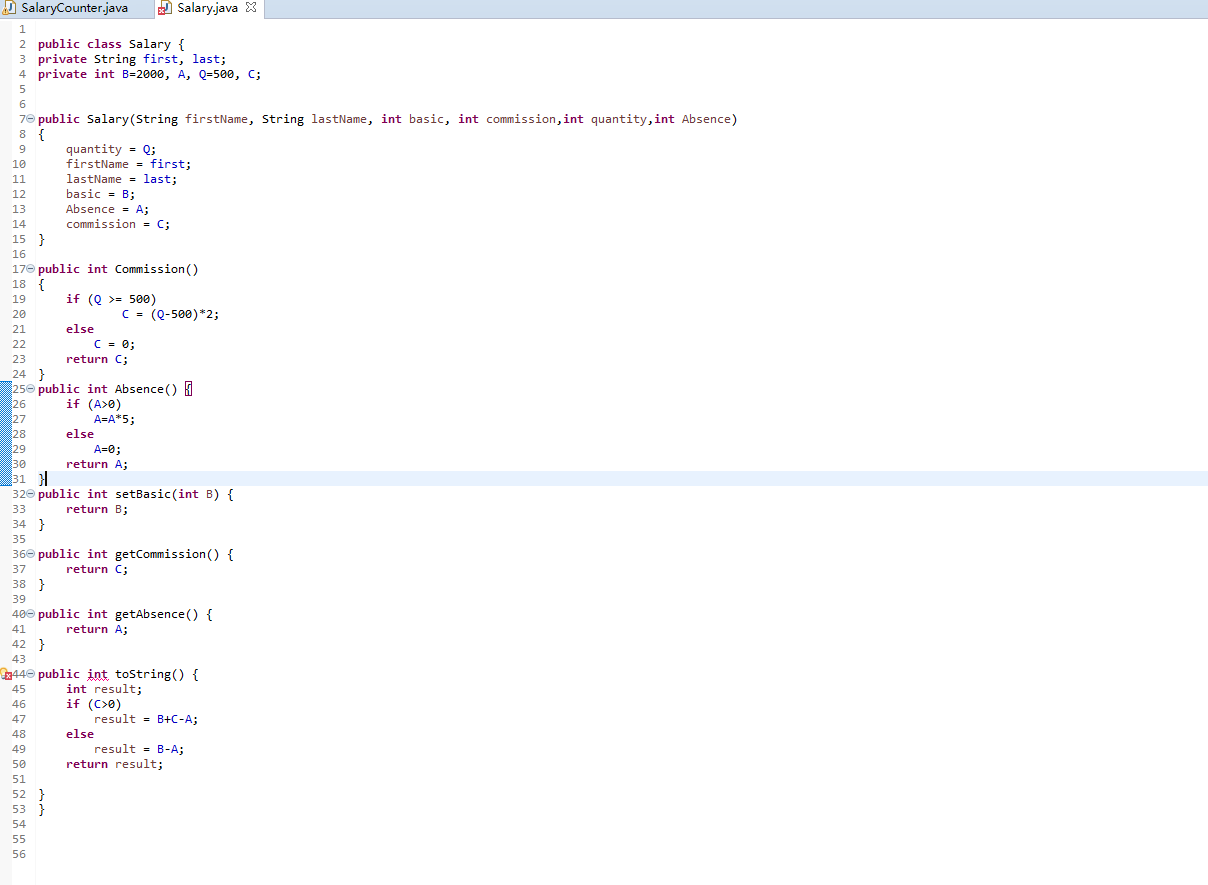
Task: Click the 'return result;' statement
Action: (x=114, y=764)
